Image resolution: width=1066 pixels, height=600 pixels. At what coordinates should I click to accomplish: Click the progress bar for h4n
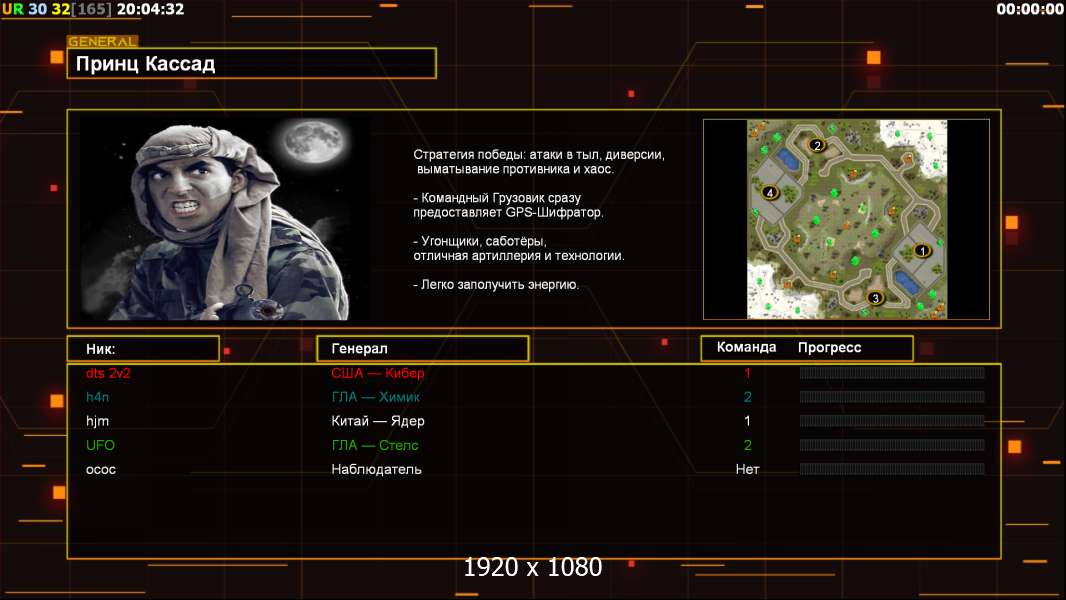coord(892,397)
